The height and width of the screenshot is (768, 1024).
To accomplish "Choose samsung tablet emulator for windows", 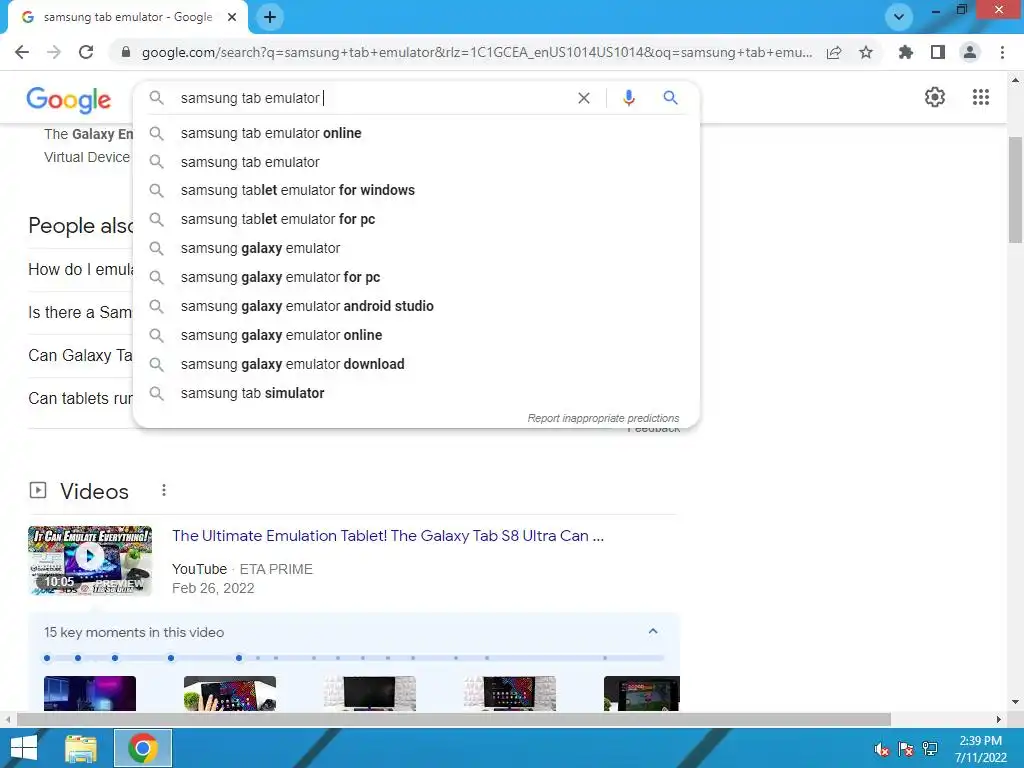I will [416, 190].
